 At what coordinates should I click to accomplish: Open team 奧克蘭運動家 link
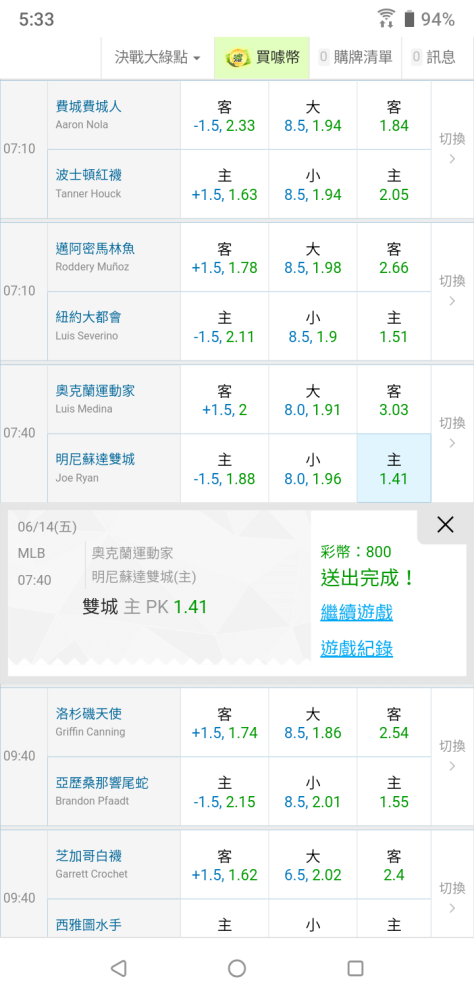(95, 391)
